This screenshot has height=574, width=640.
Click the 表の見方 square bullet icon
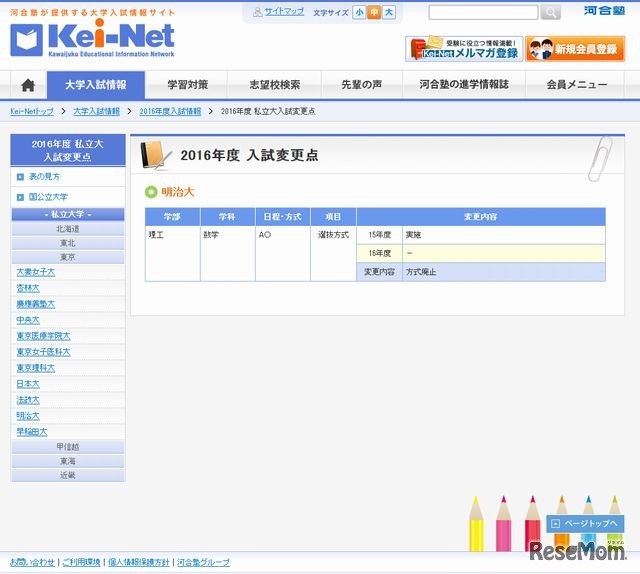click(x=20, y=177)
